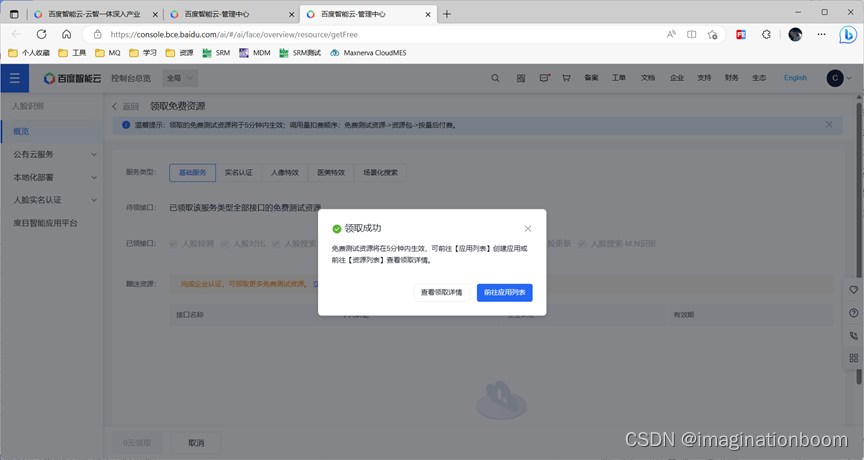Select 医美特效 service type tab
The image size is (864, 460).
331,172
